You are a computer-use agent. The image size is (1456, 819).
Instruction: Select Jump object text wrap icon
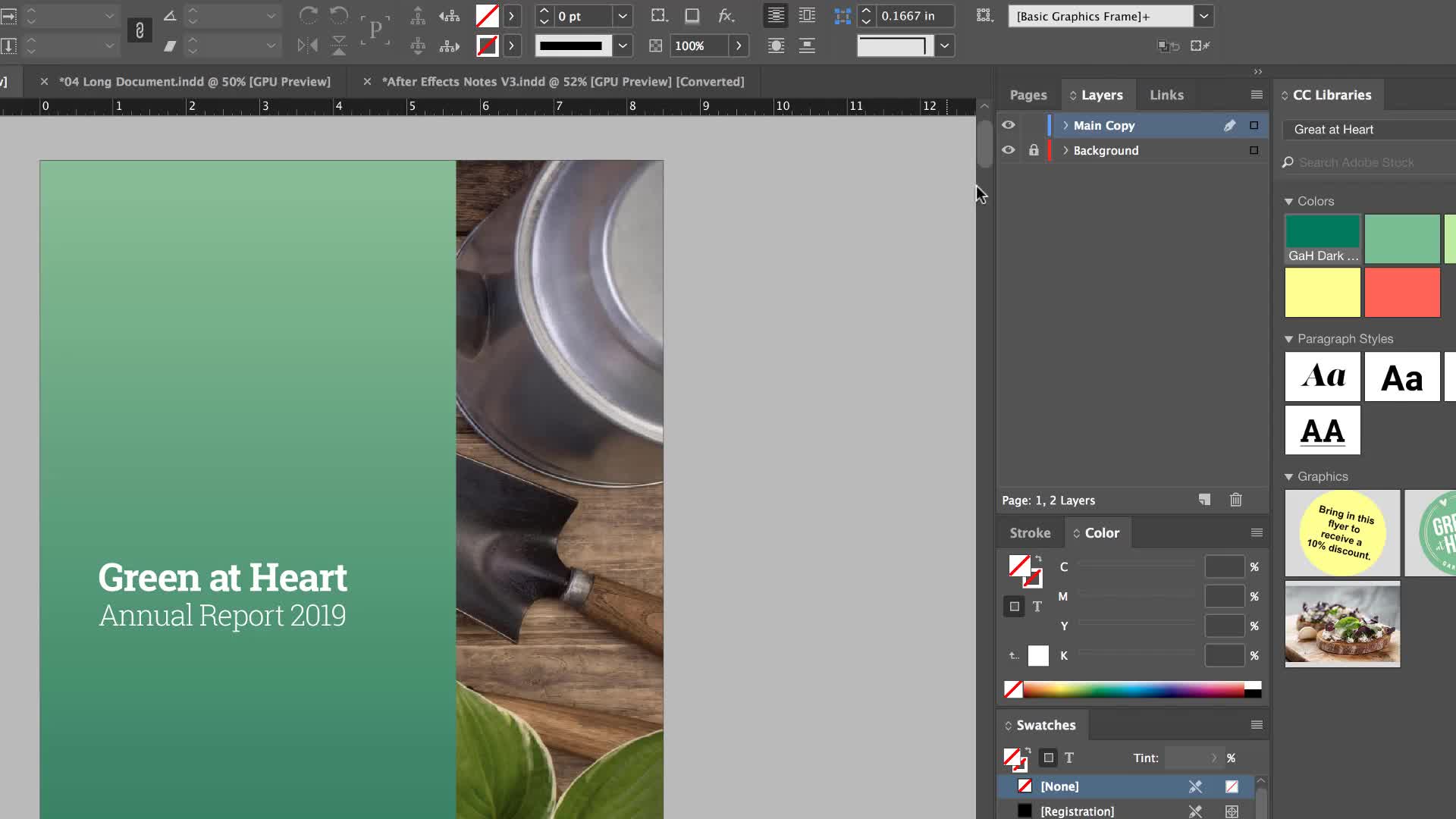pos(807,45)
